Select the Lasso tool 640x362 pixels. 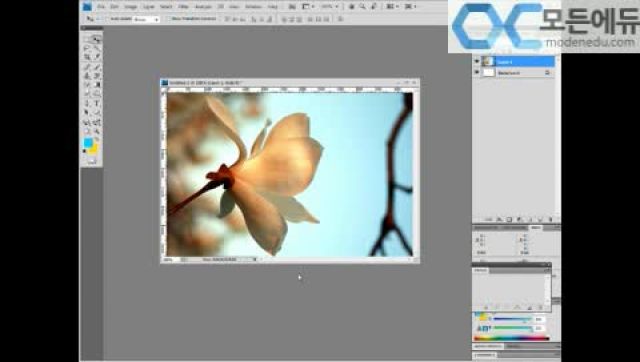[x=87, y=48]
